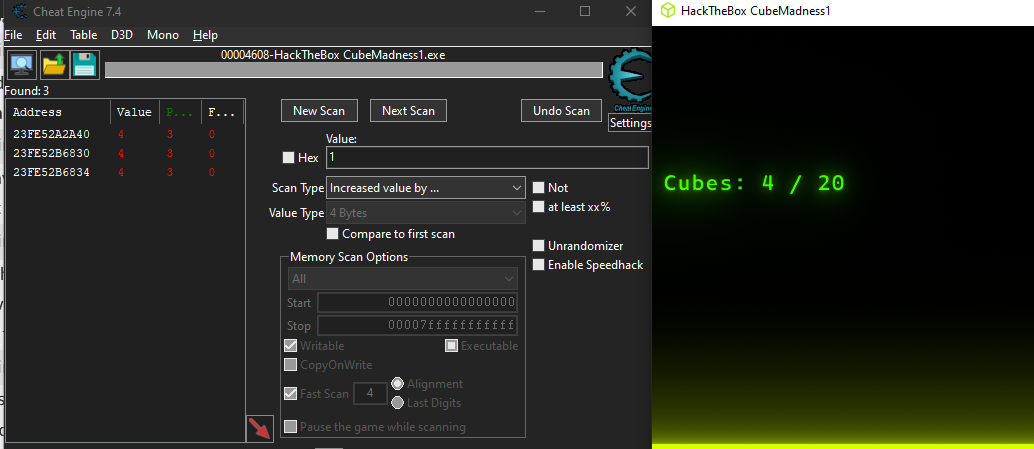Screen dimensions: 1034x449
Task: Click the First column header
Action: [x=222, y=112]
